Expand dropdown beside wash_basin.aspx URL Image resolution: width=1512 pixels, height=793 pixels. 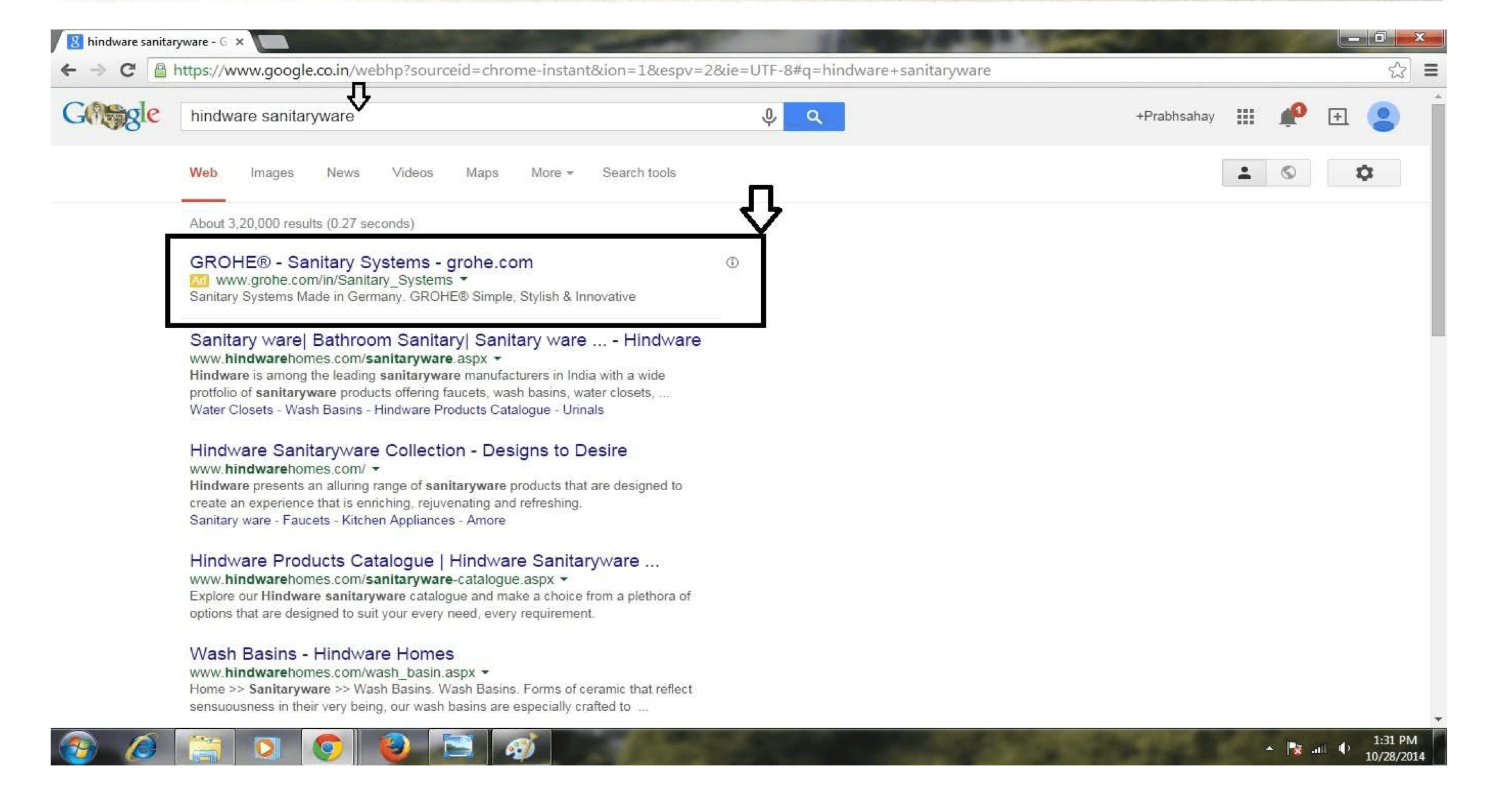[485, 672]
